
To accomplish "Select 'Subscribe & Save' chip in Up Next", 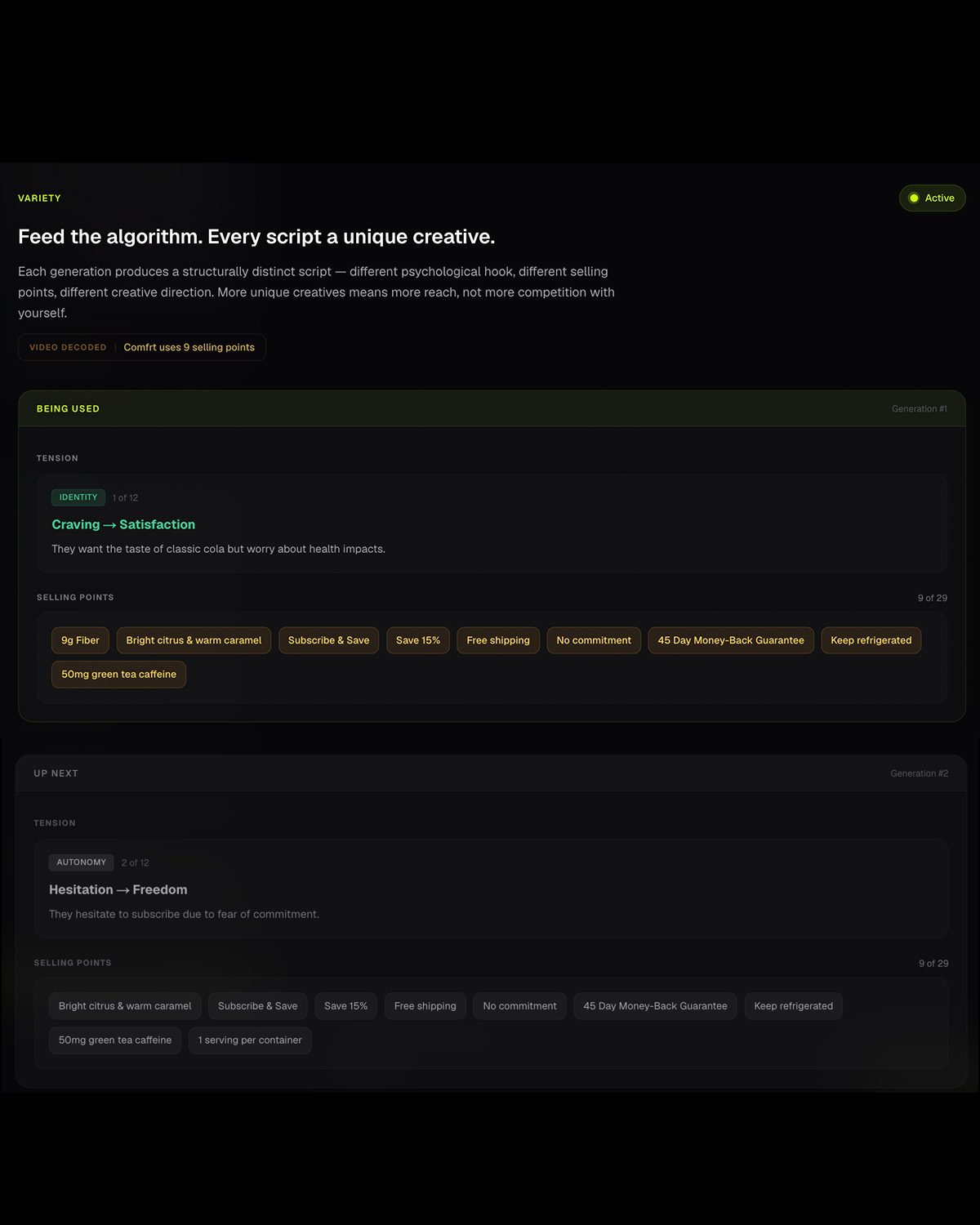I will click(257, 1006).
